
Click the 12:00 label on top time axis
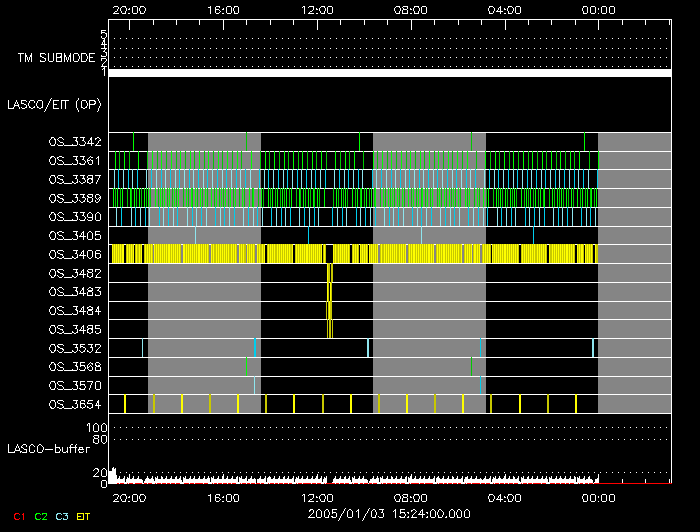[317, 9]
